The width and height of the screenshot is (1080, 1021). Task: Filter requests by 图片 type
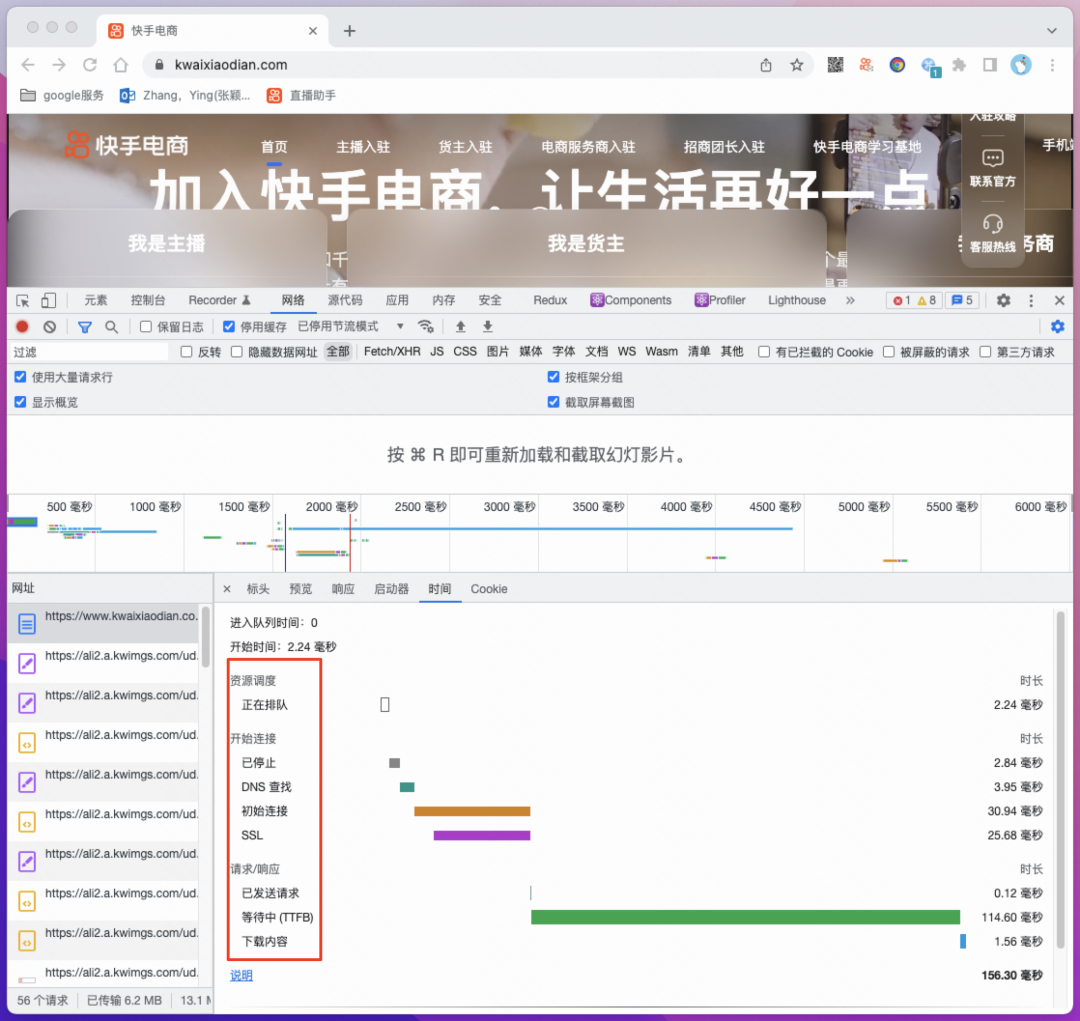(497, 351)
